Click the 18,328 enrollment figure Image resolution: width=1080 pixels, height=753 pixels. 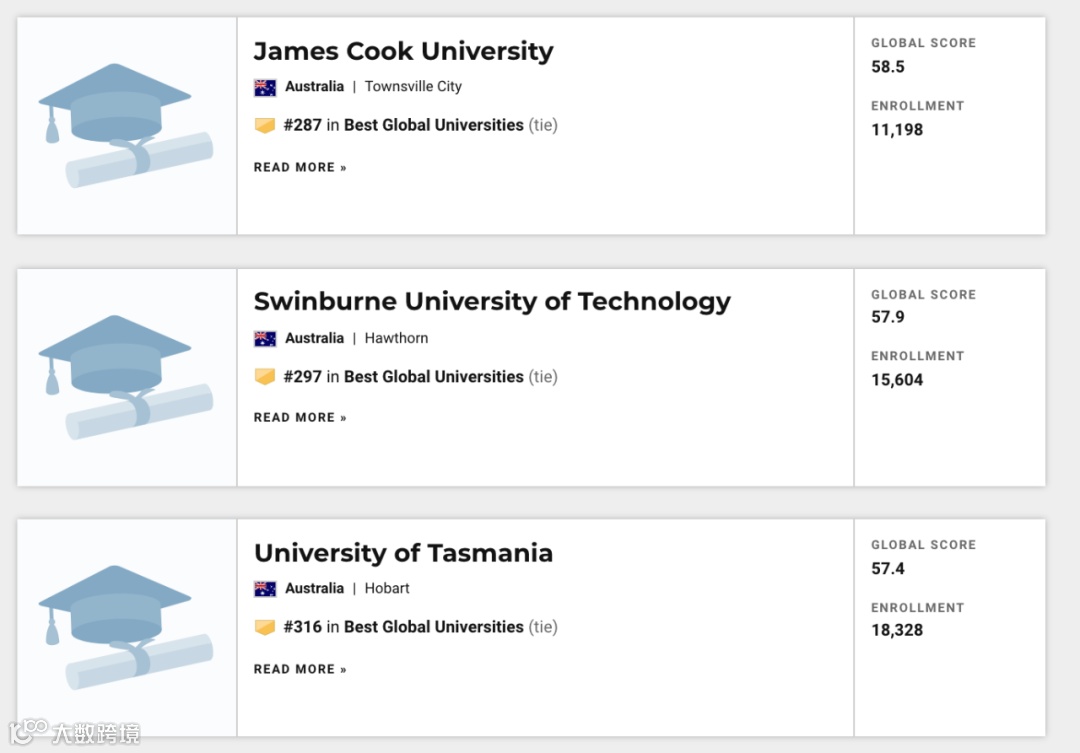(897, 630)
